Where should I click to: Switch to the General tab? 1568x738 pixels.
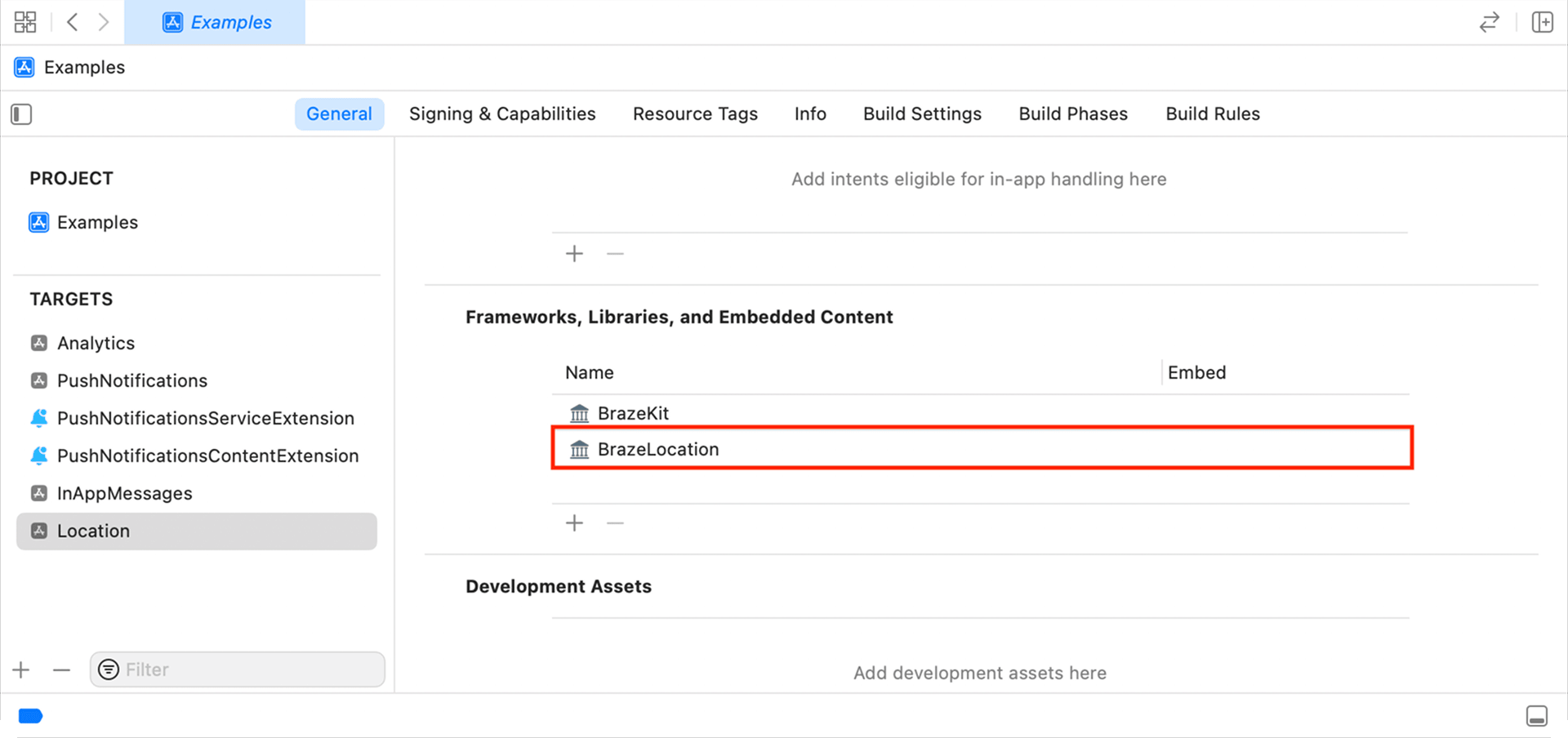click(339, 113)
